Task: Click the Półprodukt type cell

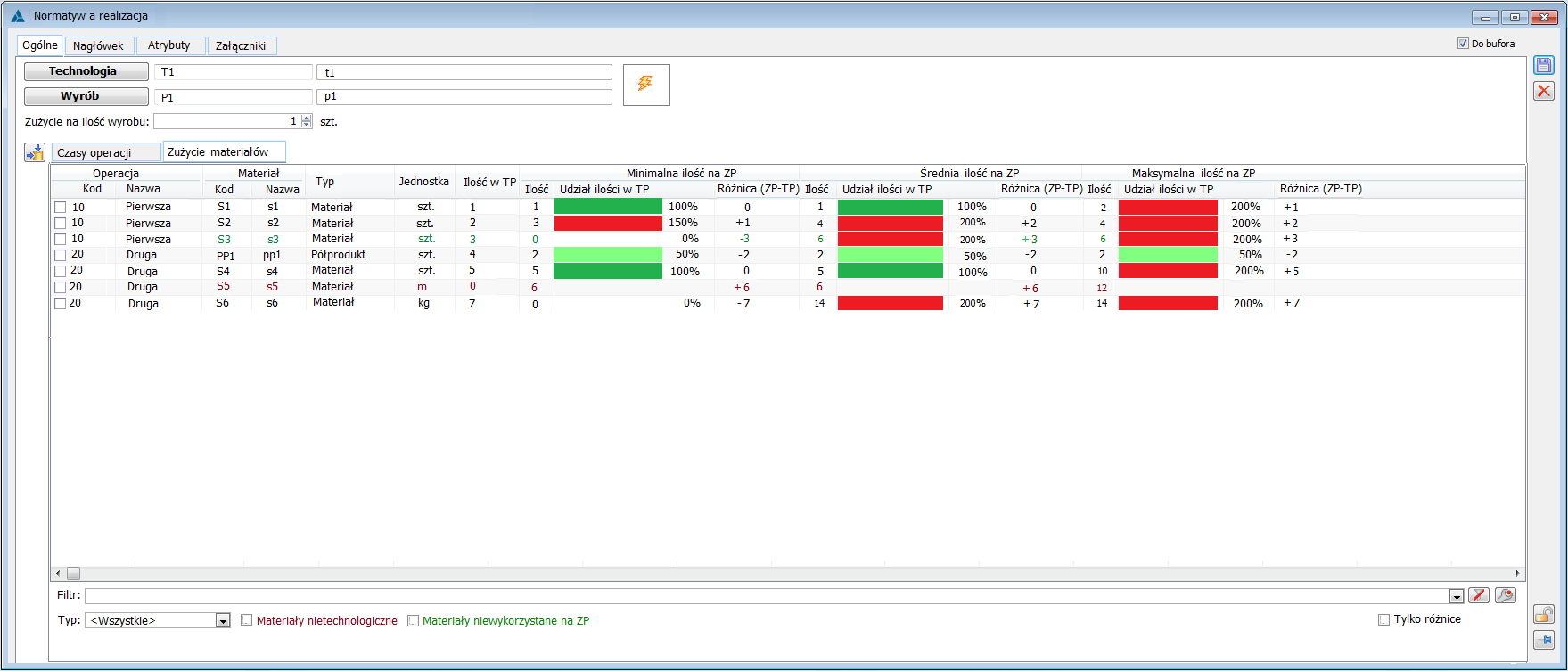Action: pyautogui.click(x=339, y=255)
